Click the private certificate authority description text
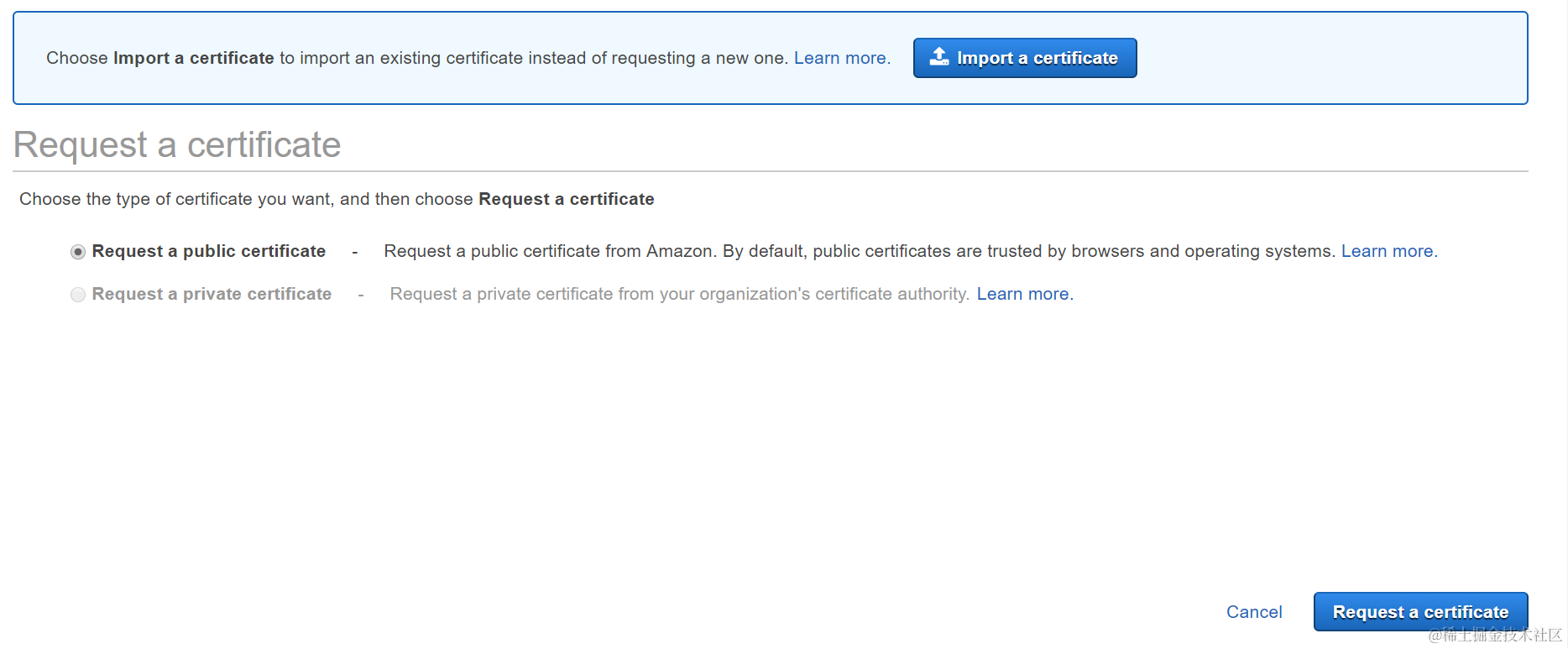This screenshot has width=1568, height=649. [x=679, y=294]
